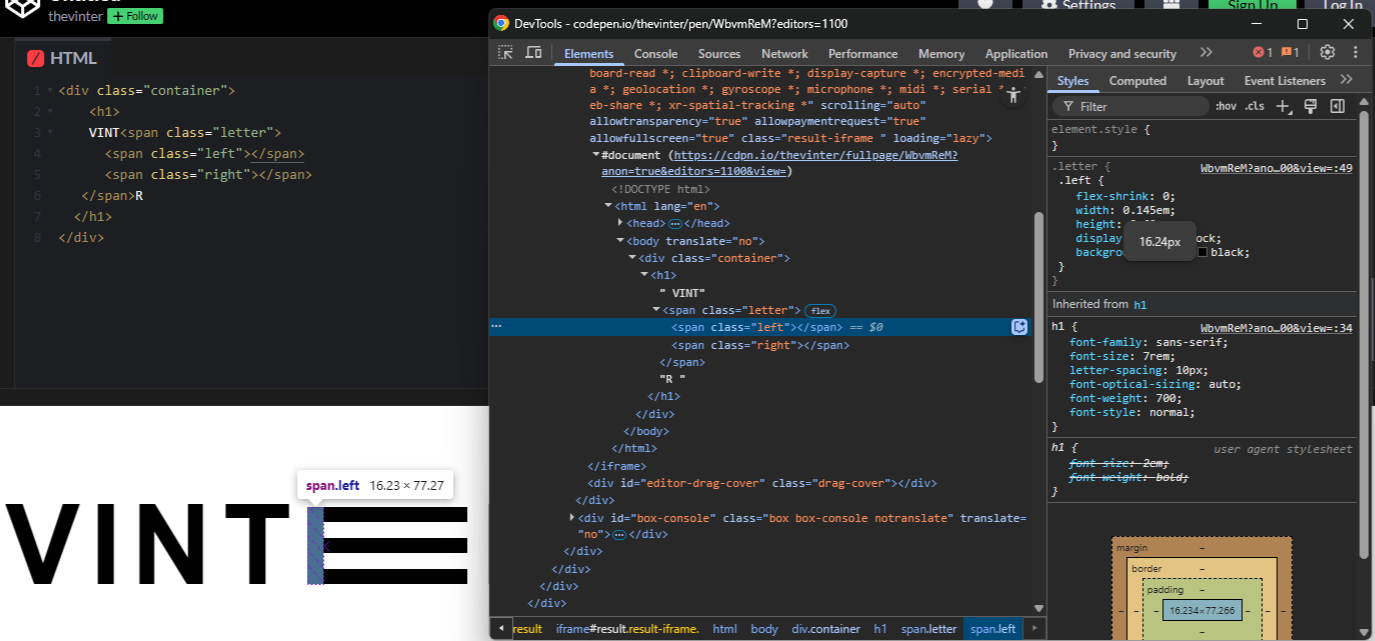
Task: Click the thevinter author link
Action: (75, 16)
